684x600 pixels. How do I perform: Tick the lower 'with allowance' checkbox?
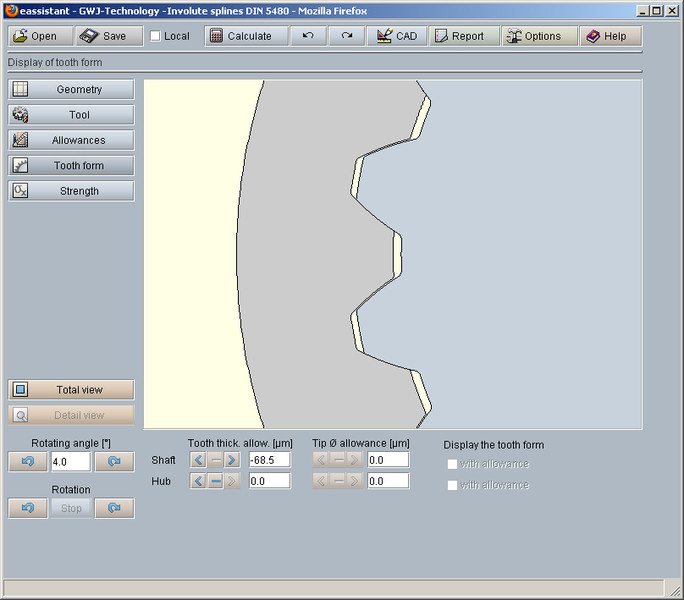point(453,485)
